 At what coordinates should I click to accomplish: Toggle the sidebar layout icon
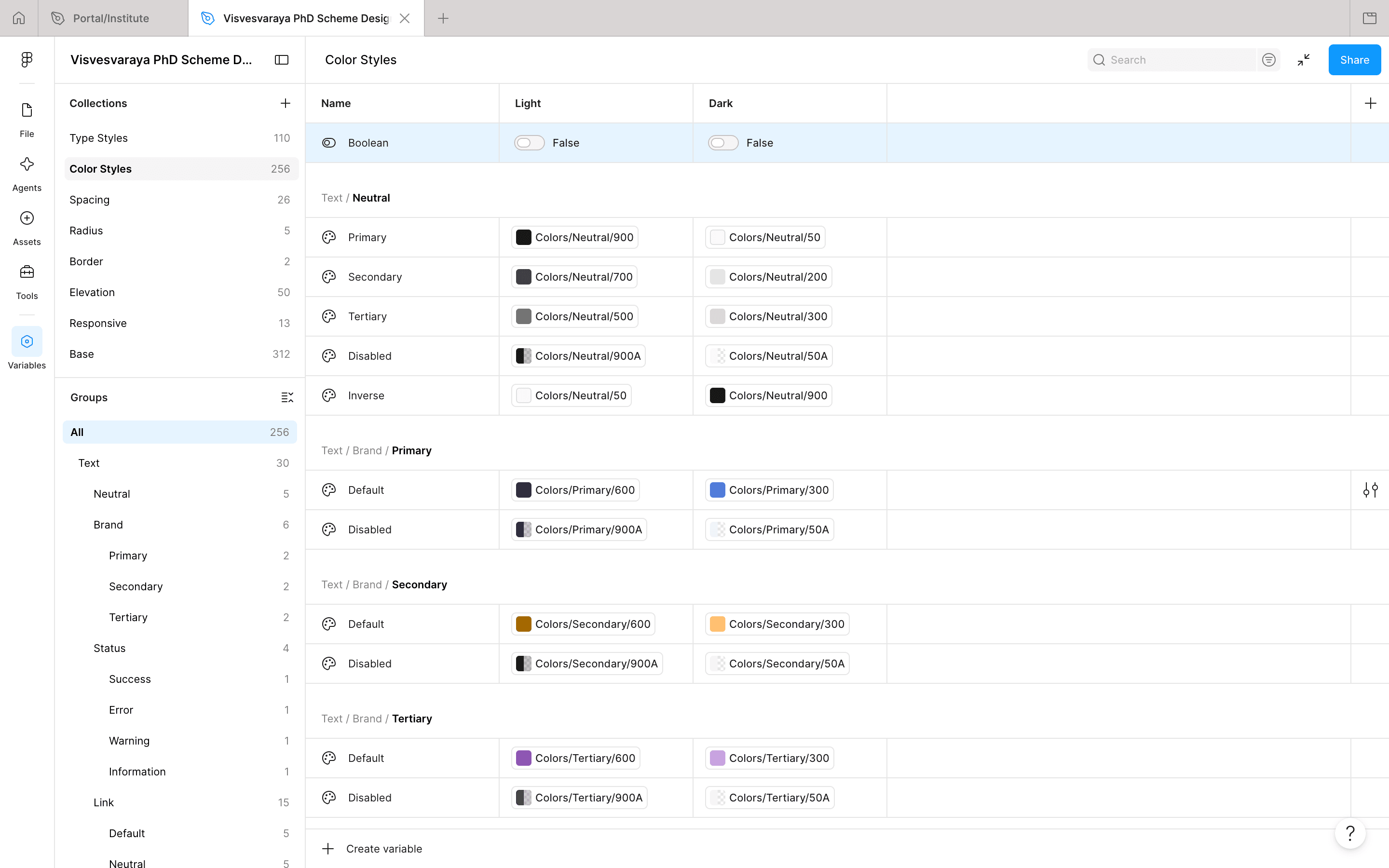[x=281, y=60]
